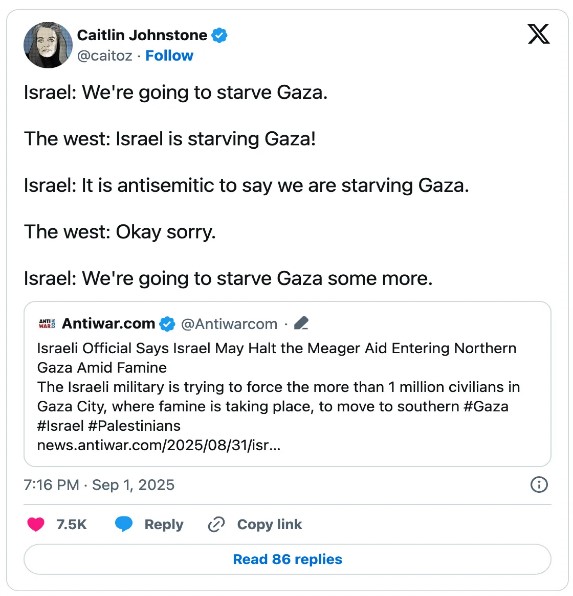Click the Copy link label
Screen dimensions: 573x596
(269, 524)
